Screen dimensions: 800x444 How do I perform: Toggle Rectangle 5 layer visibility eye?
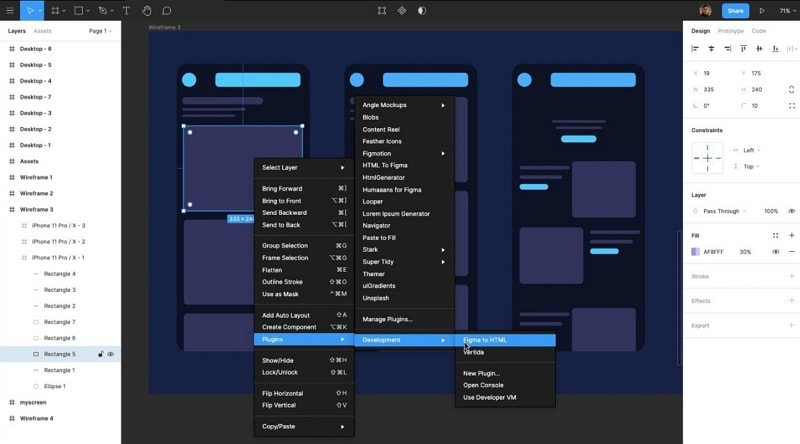(111, 354)
